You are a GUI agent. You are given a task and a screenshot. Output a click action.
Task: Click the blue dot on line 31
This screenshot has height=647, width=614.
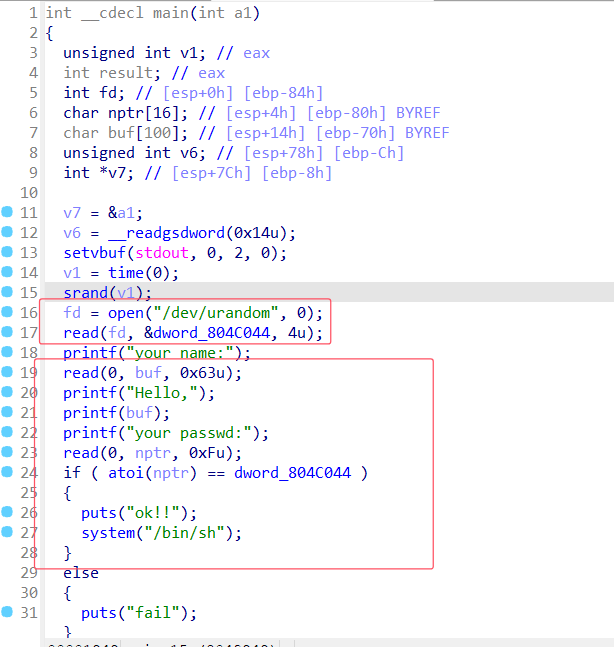pos(8,613)
